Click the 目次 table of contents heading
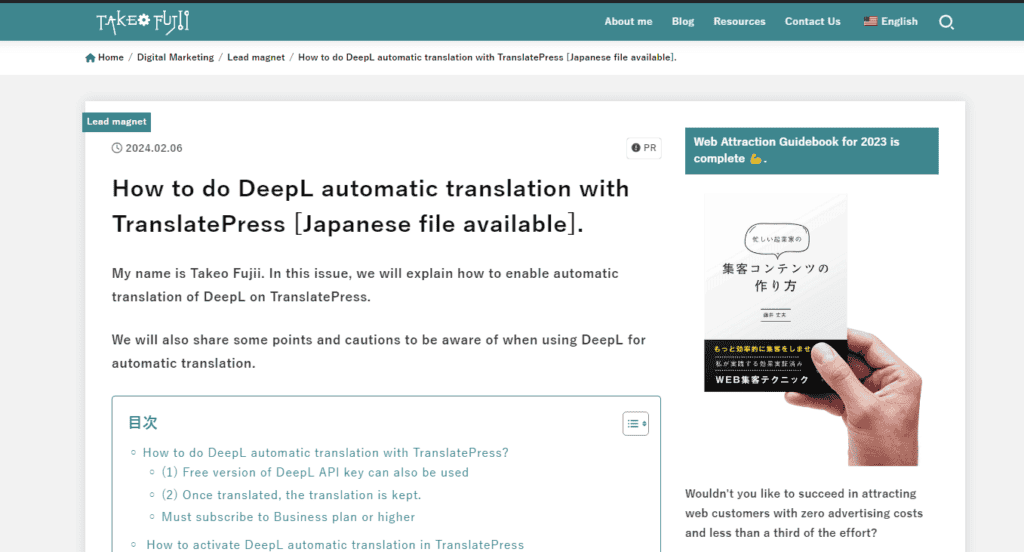 142,423
